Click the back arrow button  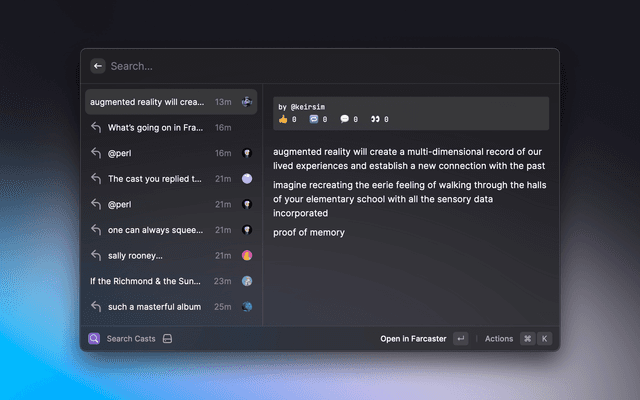click(98, 66)
